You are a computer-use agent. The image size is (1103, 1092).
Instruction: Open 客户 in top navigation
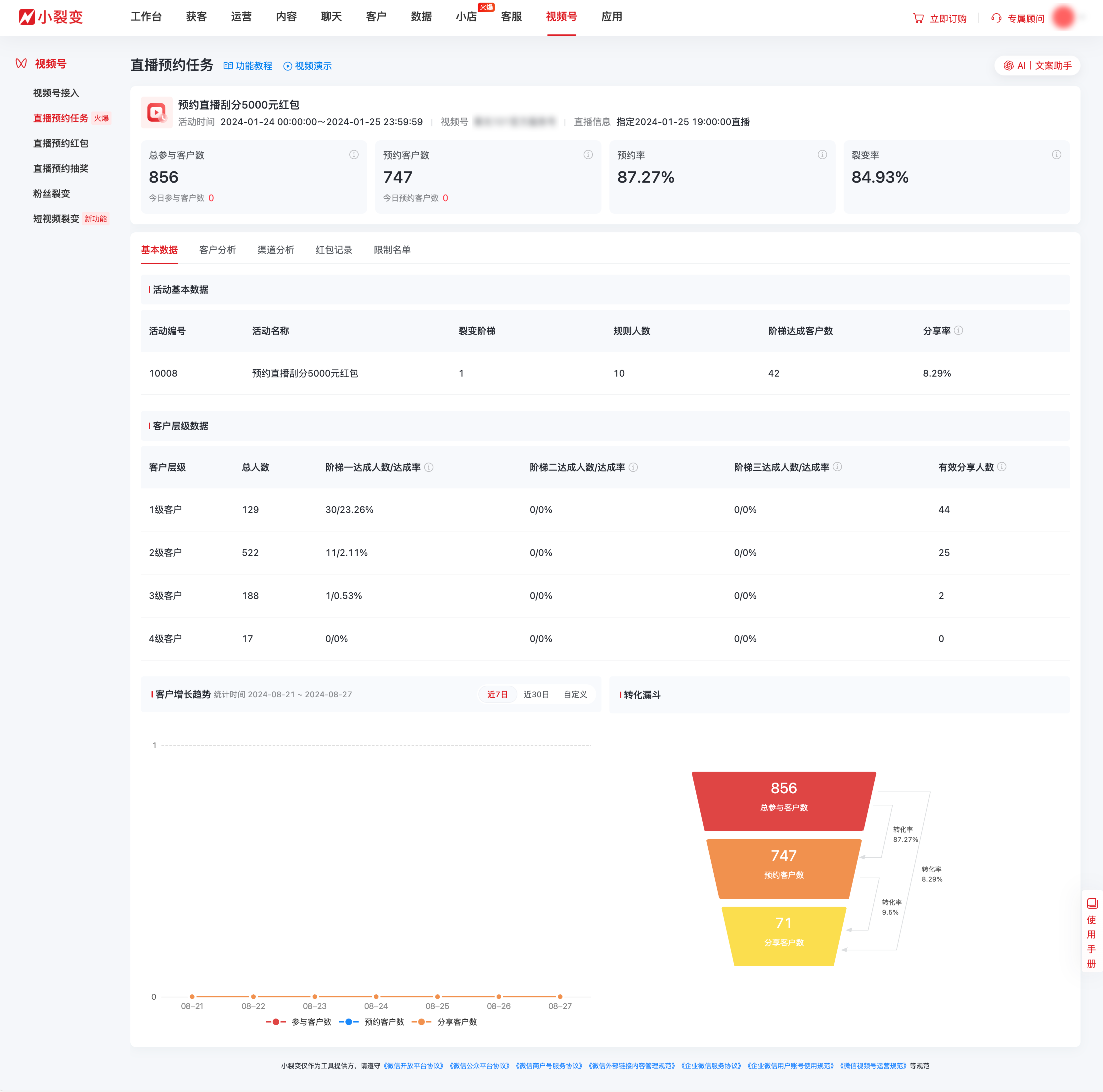click(x=376, y=17)
